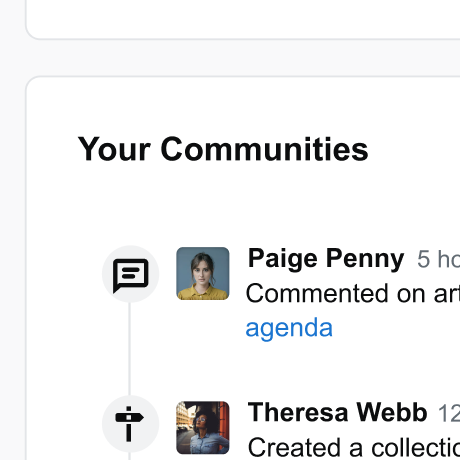460x460 pixels.
Task: Click the comment bubble activity icon
Action: pos(130,275)
